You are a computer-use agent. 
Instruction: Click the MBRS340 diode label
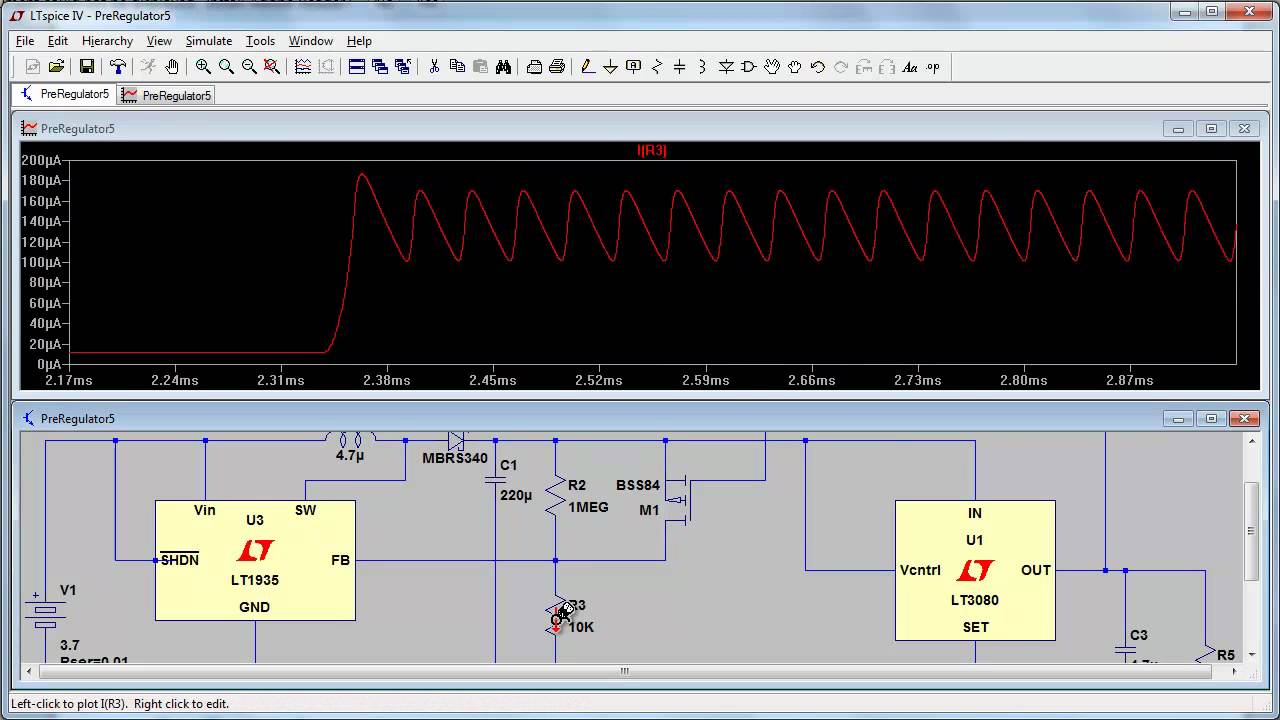pos(455,458)
